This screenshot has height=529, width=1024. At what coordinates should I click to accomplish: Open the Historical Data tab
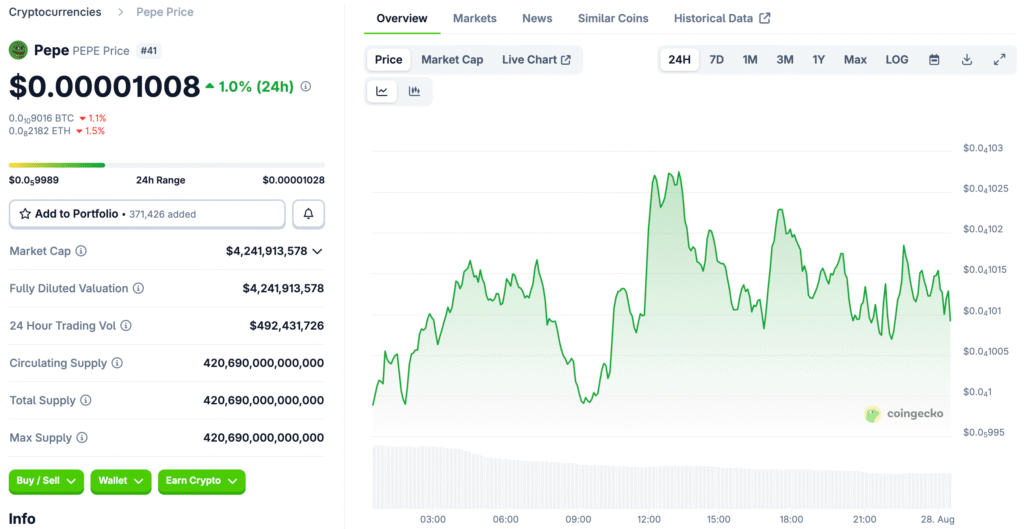tap(722, 18)
